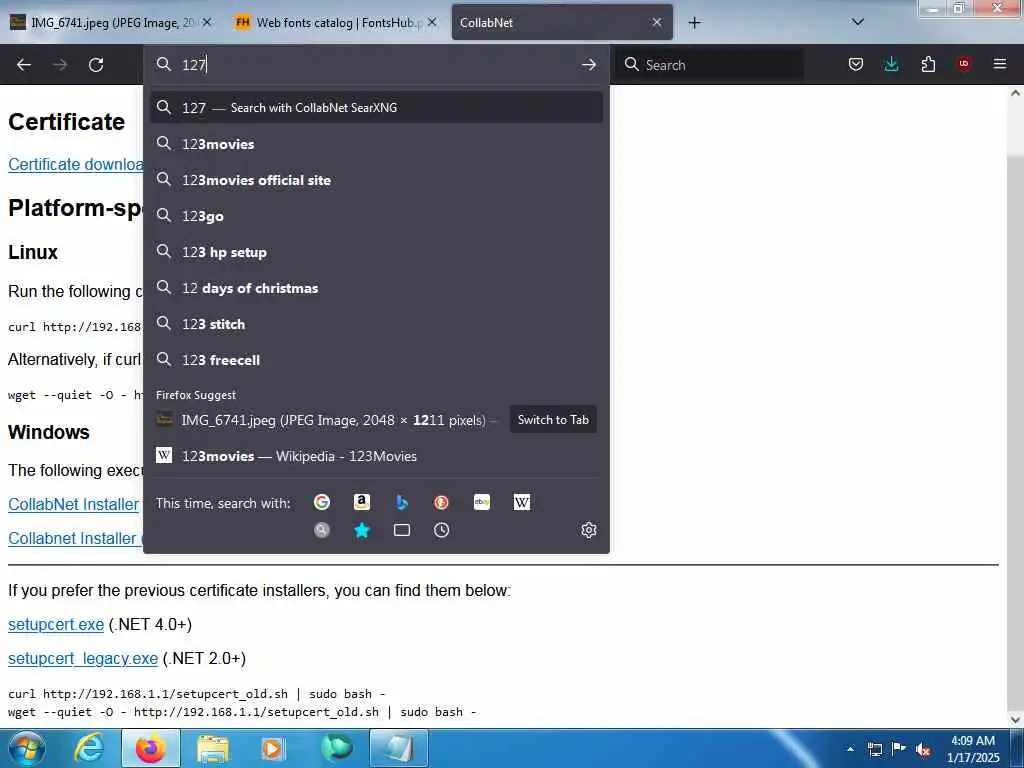Close the IMG_6741.jpeg tab
Screen dimensions: 1024x768
[x=207, y=22]
